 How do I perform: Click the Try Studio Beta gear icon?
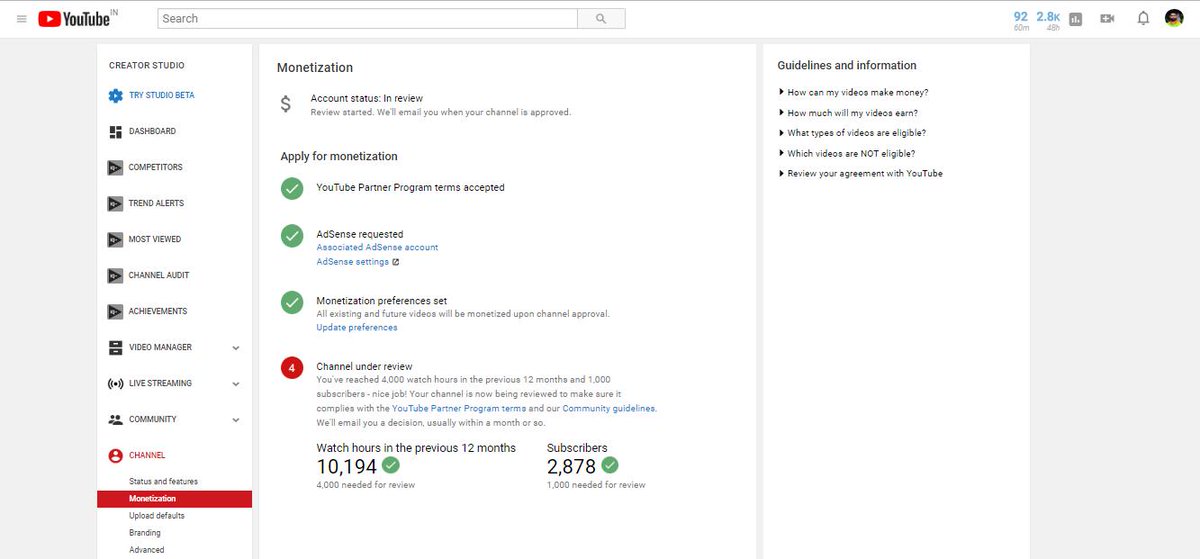click(x=116, y=96)
